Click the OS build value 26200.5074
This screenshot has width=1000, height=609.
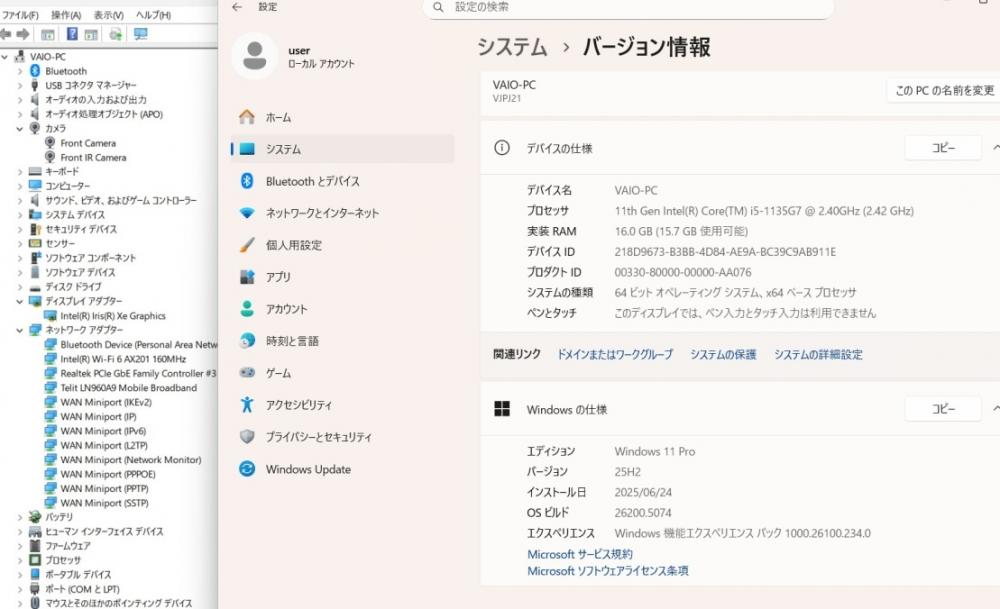coord(643,513)
